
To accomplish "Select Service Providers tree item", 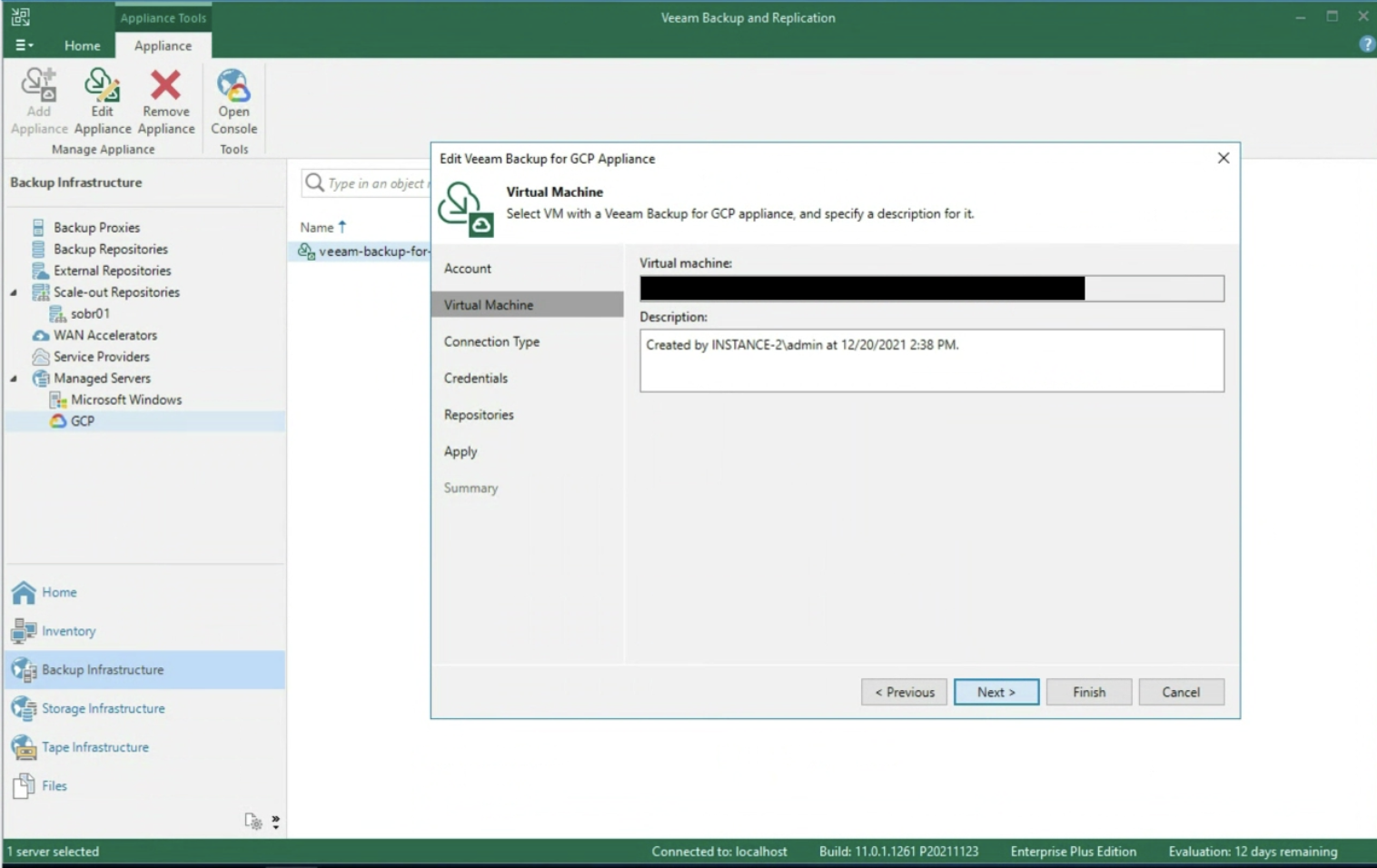I will click(102, 357).
